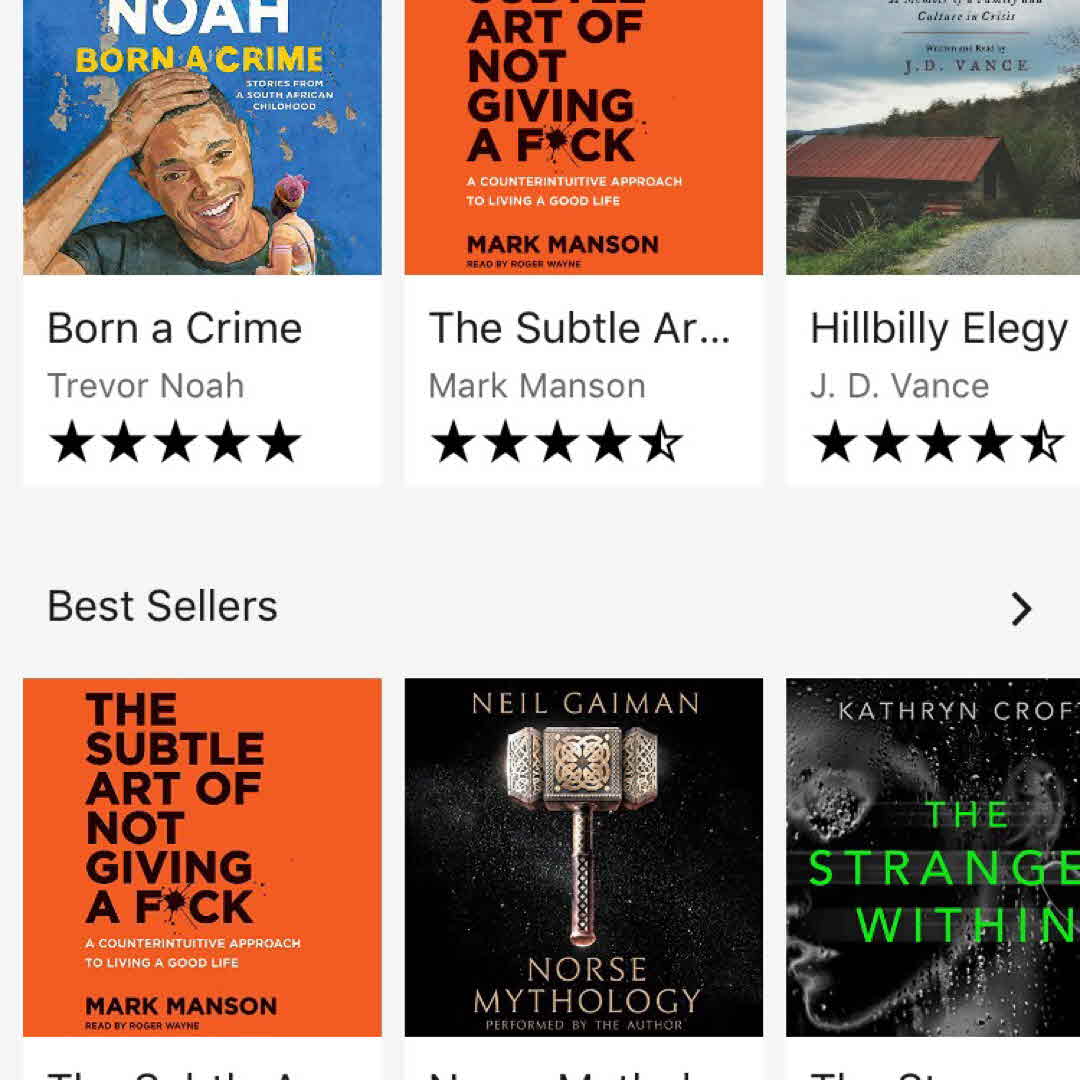This screenshot has width=1080, height=1080.
Task: Click the half star on Mark Manson's rating
Action: (661, 442)
